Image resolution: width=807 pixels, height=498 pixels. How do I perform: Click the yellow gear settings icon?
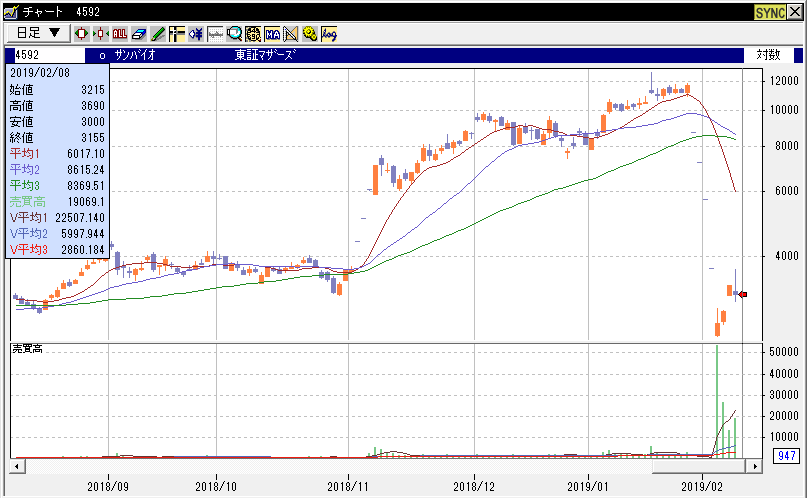pos(309,33)
